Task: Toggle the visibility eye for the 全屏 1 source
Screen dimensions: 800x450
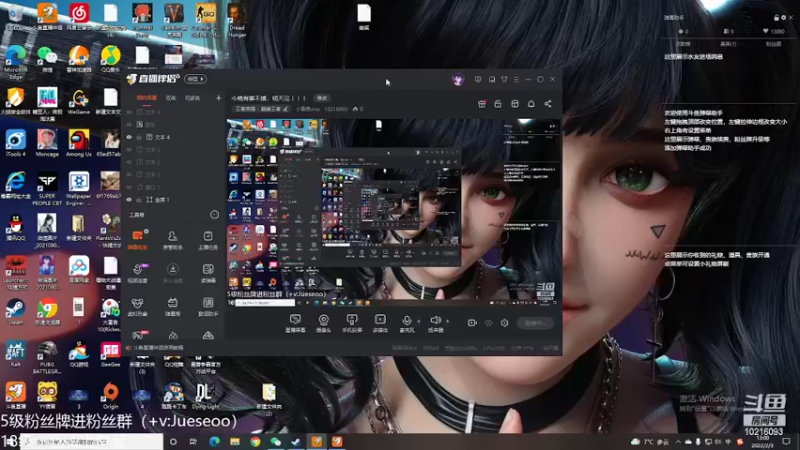Action: click(x=129, y=199)
